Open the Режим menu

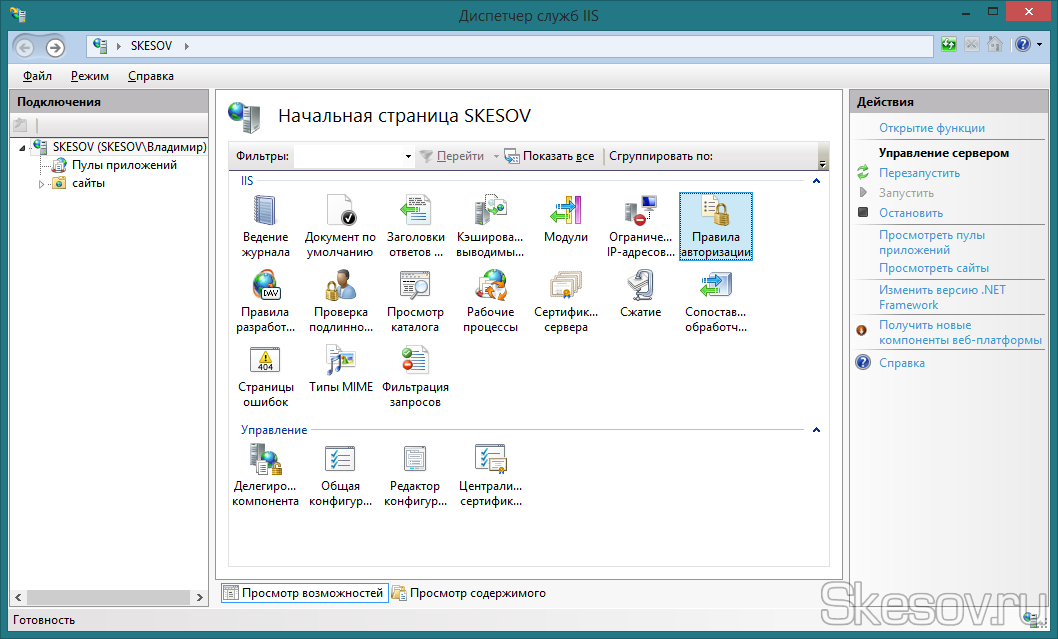[x=90, y=76]
